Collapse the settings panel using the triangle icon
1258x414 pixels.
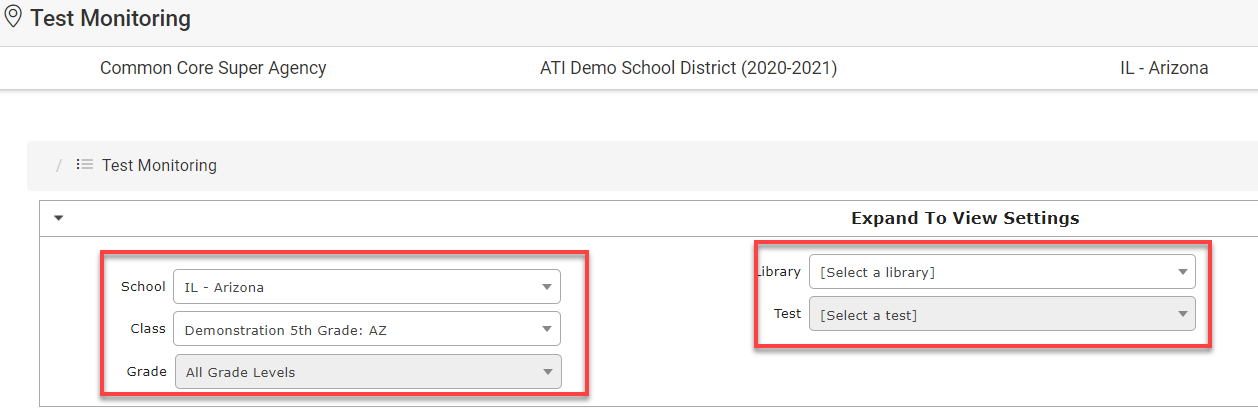(x=58, y=218)
